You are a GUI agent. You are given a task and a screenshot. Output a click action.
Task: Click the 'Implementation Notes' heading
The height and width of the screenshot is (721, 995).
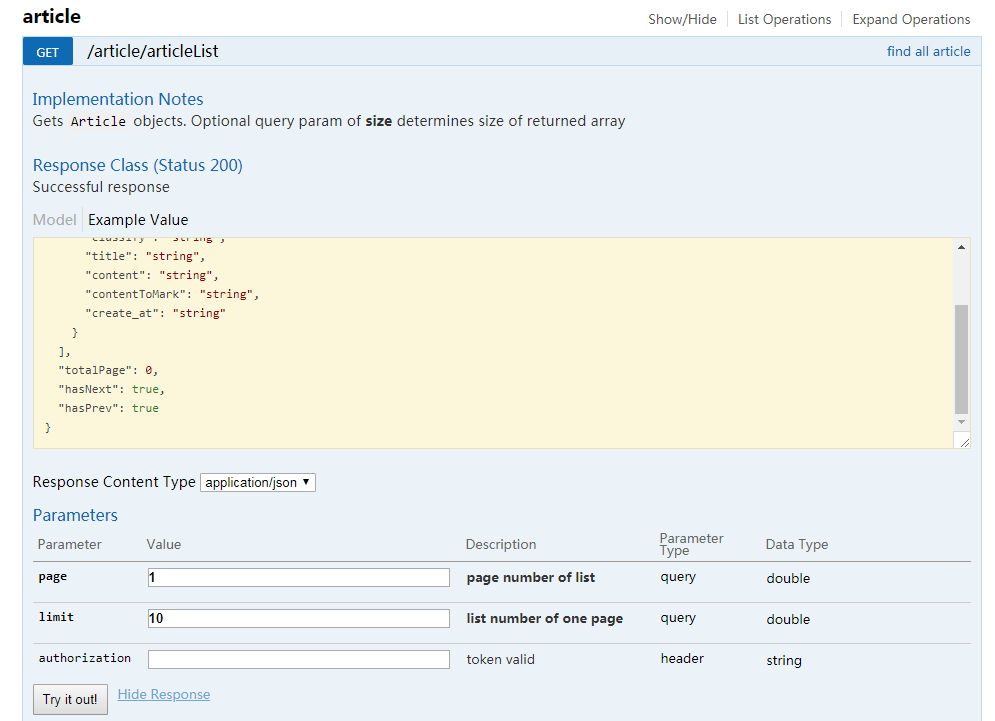coord(118,99)
